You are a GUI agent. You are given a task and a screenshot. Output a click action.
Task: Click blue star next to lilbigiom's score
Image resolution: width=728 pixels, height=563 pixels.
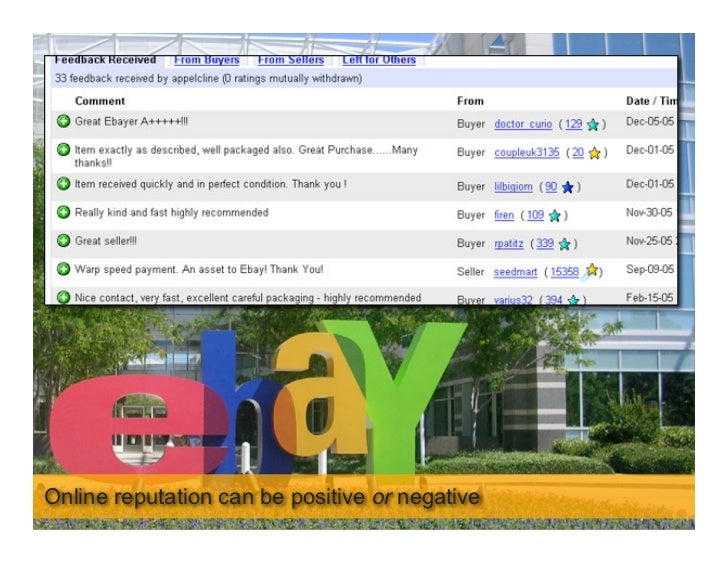click(x=567, y=187)
